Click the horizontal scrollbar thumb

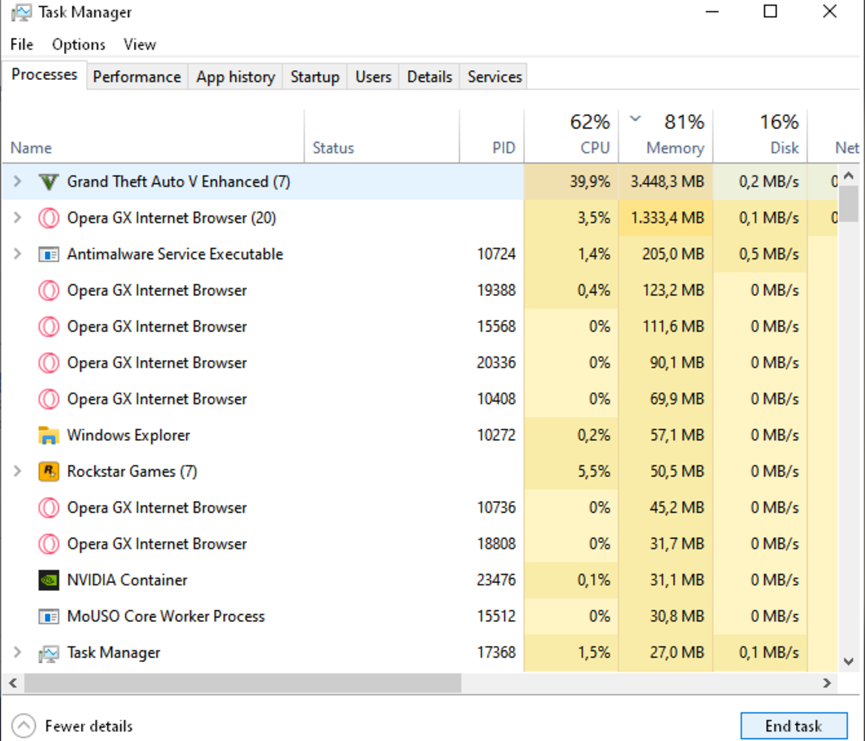click(243, 683)
